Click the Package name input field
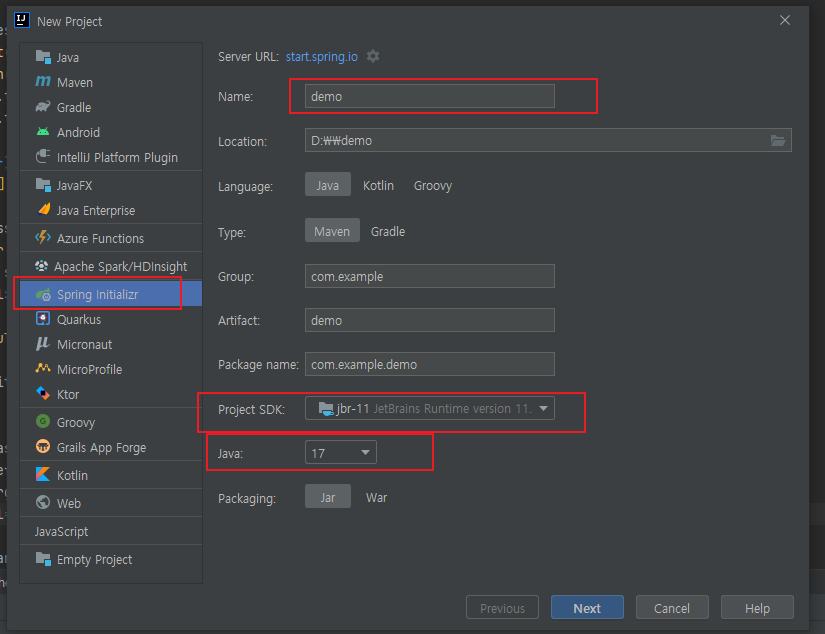825x634 pixels. click(x=429, y=364)
